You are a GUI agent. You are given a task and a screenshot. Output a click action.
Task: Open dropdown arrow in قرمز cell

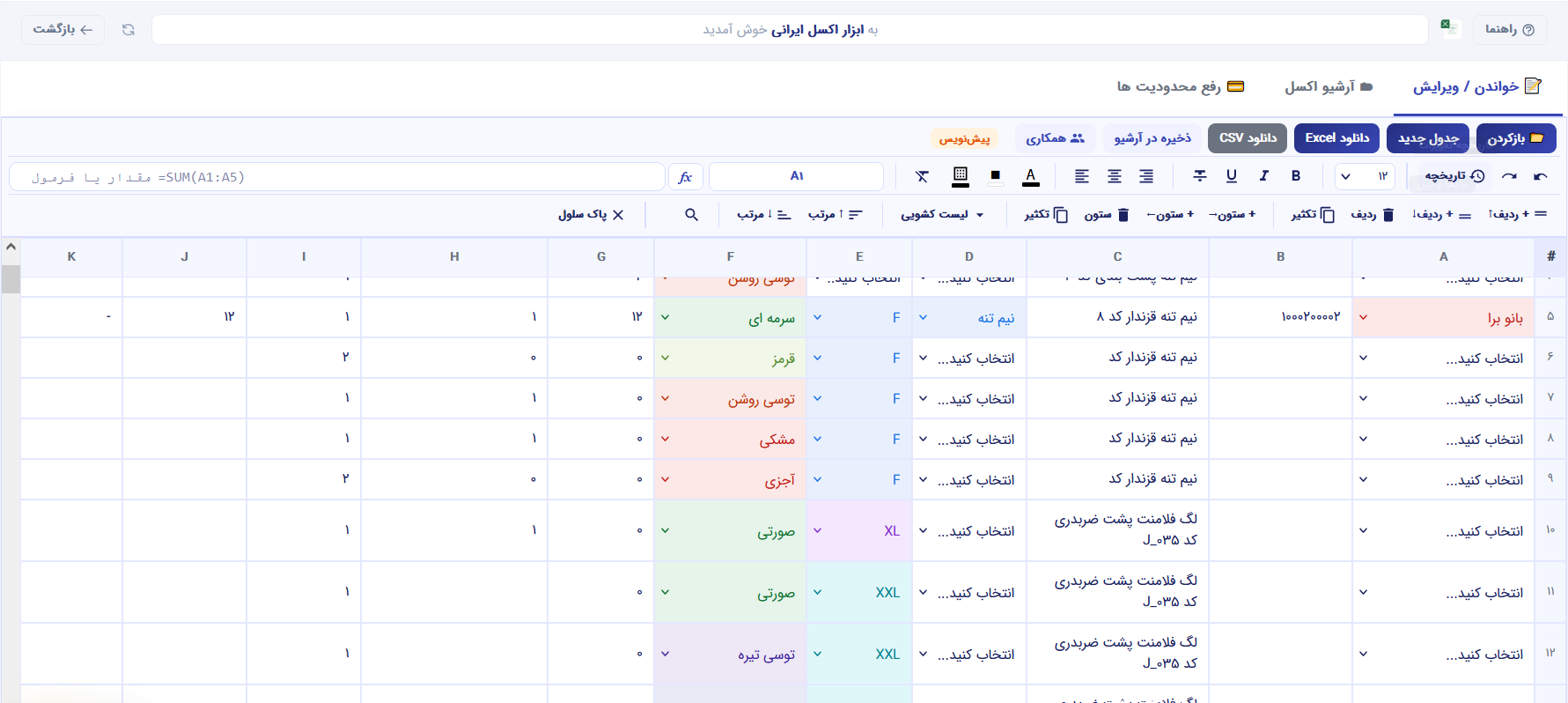tap(665, 358)
